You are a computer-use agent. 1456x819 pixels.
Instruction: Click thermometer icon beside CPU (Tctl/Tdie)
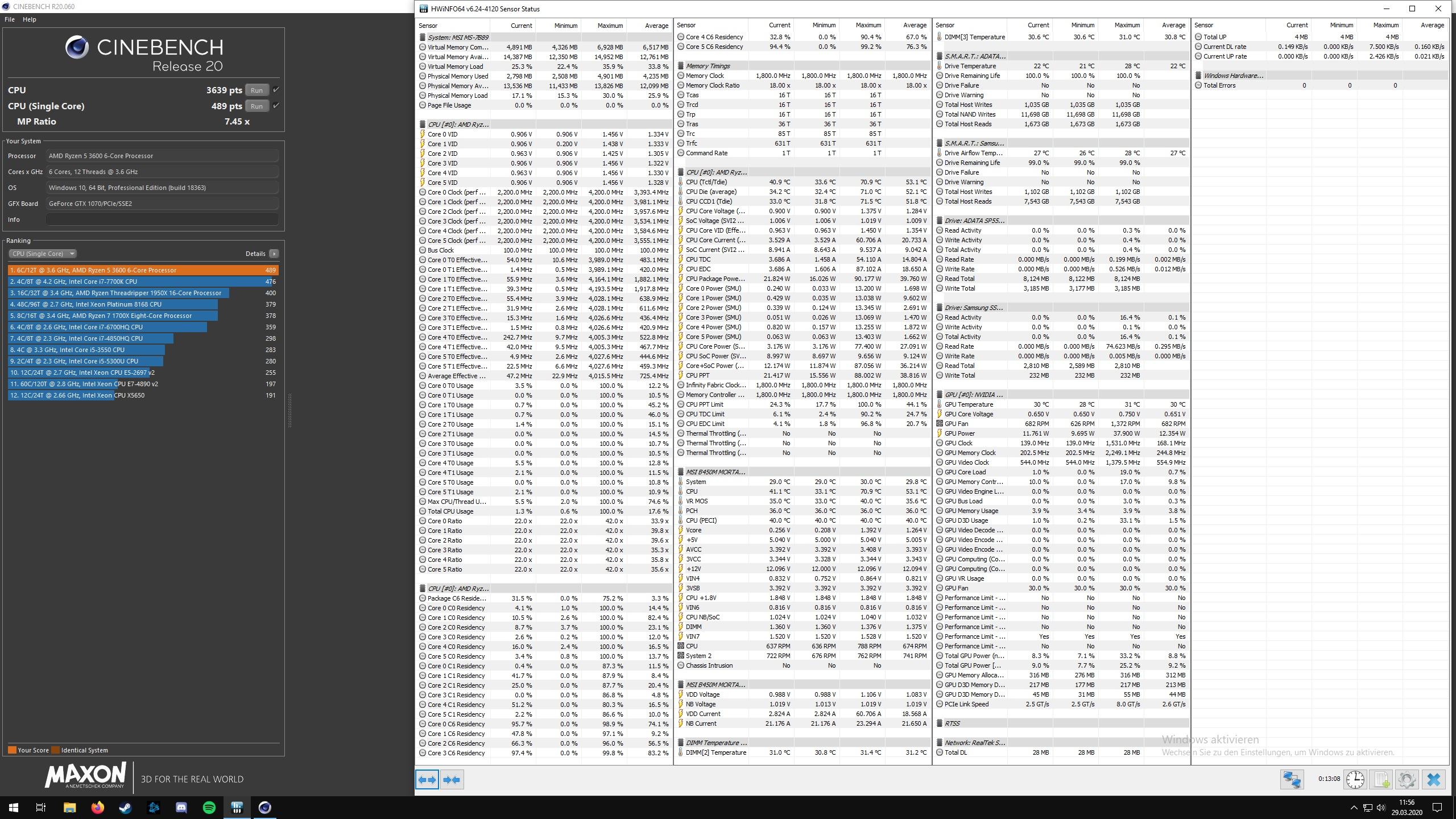[x=681, y=182]
